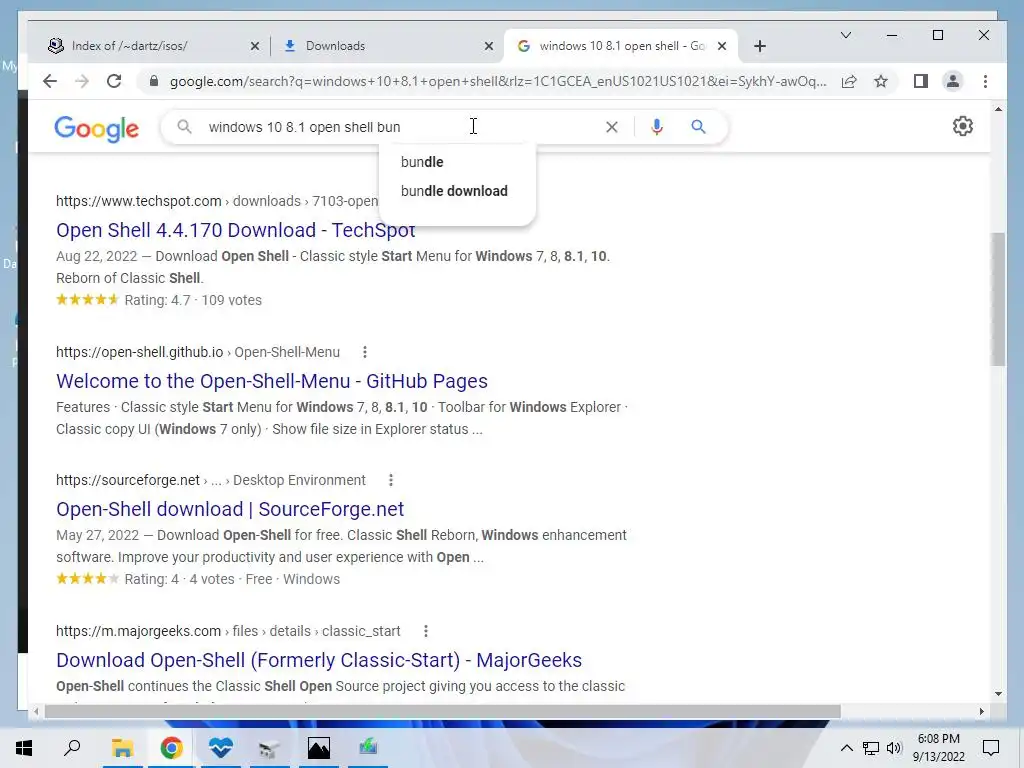Click the techspot.com result URL breadcrumb
The height and width of the screenshot is (768, 1024).
(x=217, y=201)
